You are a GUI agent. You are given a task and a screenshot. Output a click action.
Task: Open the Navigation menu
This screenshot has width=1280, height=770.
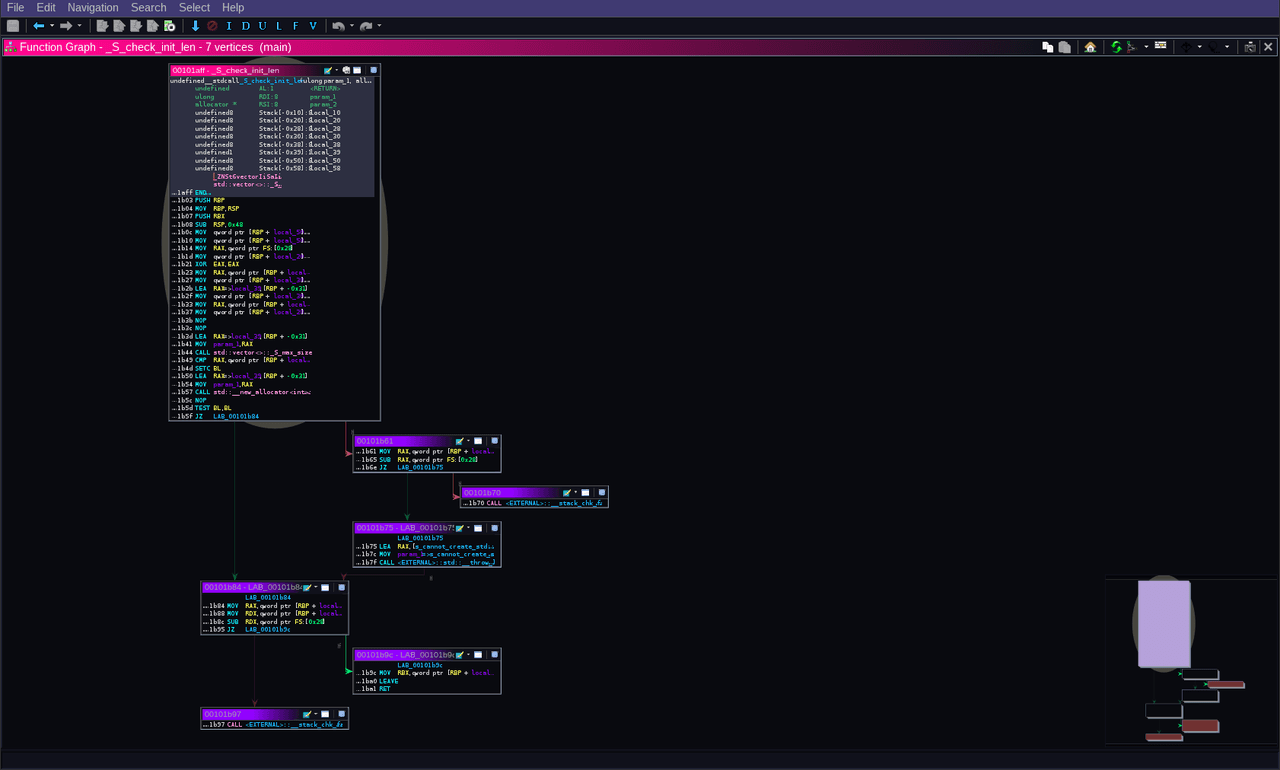pos(93,7)
